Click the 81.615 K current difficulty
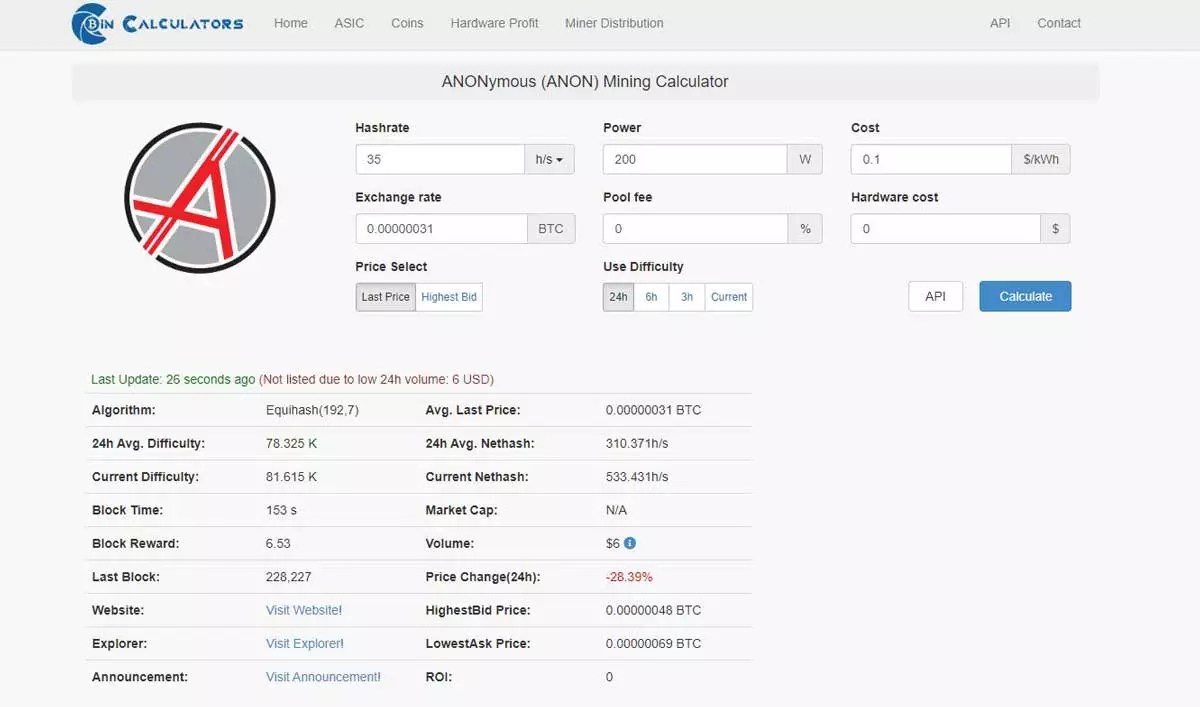 coord(292,477)
